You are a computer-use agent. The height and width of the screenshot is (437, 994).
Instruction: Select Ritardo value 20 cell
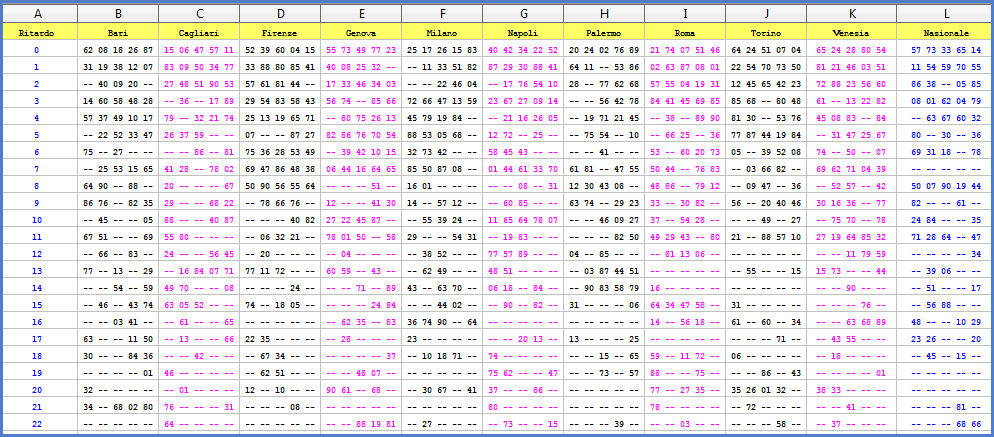point(40,390)
